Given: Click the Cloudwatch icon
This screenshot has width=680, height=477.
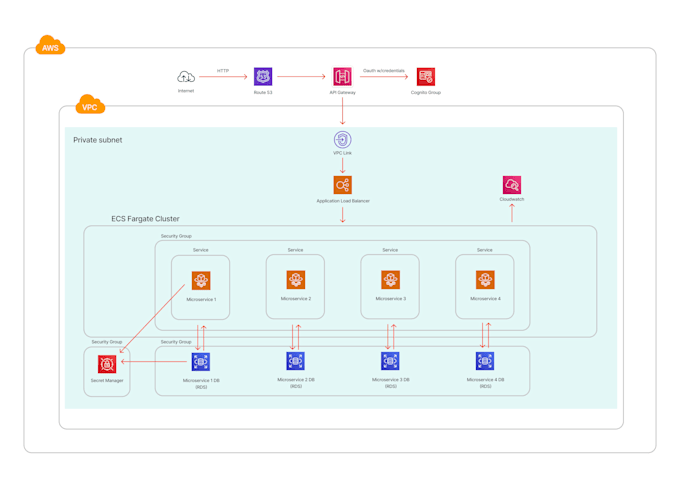Looking at the screenshot, I should pyautogui.click(x=512, y=185).
